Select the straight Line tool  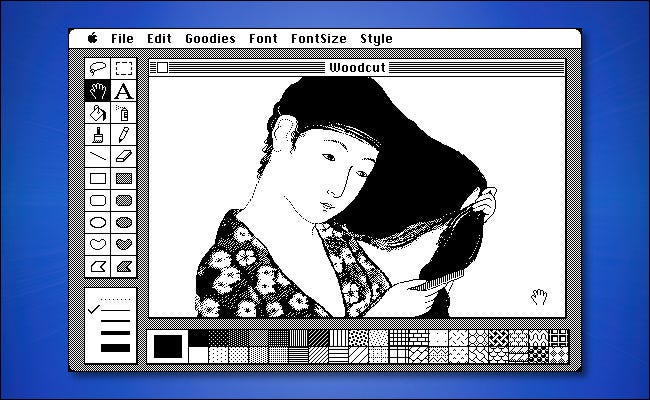click(x=98, y=156)
